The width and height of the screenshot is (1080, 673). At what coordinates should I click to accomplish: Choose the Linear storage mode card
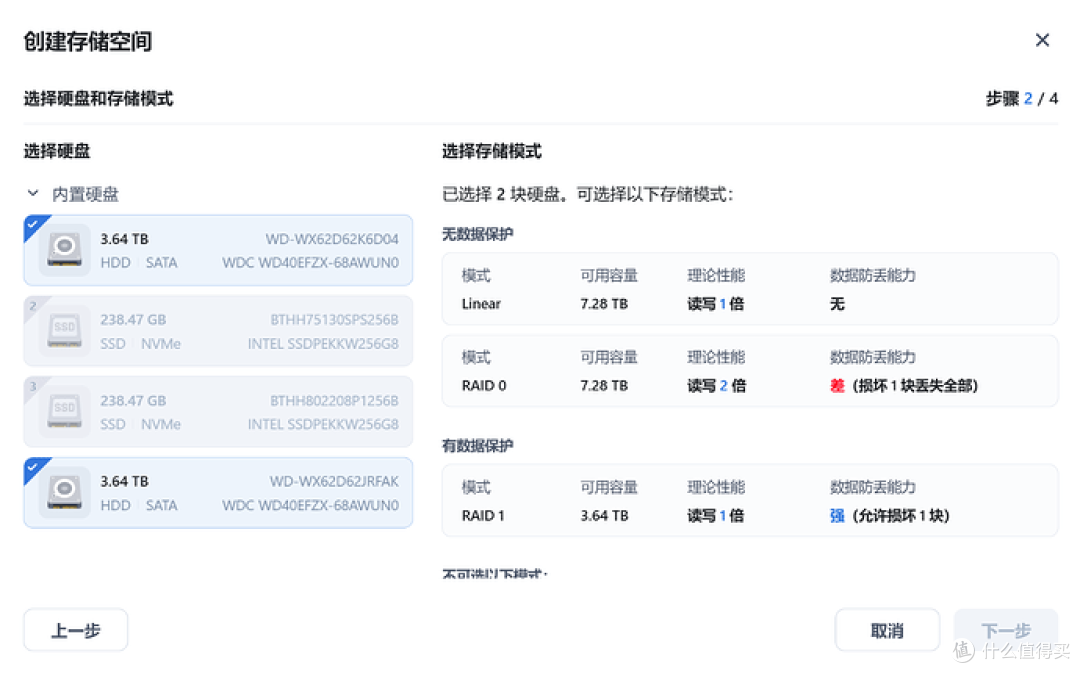tap(751, 290)
